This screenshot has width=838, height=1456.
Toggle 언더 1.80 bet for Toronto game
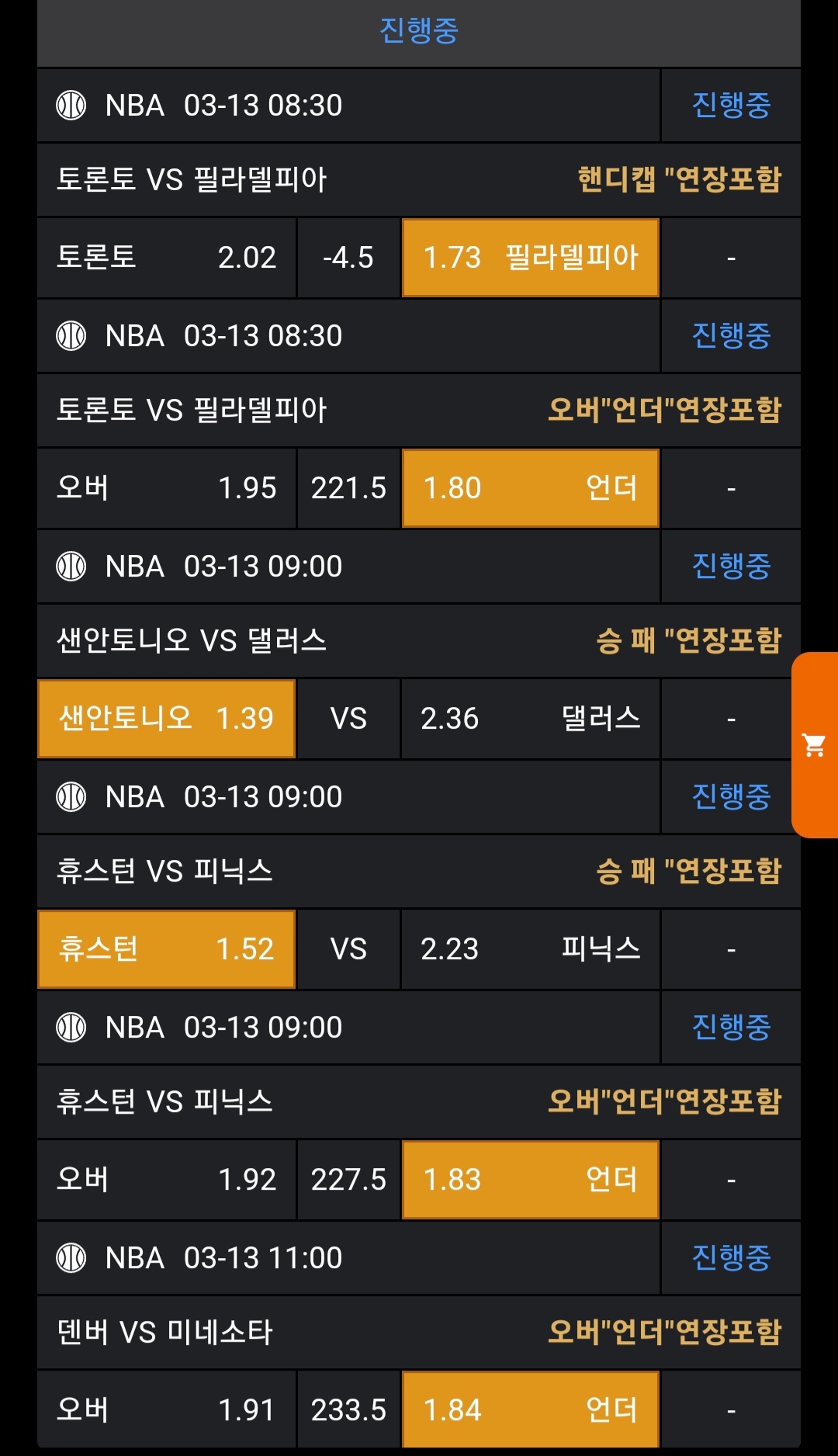530,488
